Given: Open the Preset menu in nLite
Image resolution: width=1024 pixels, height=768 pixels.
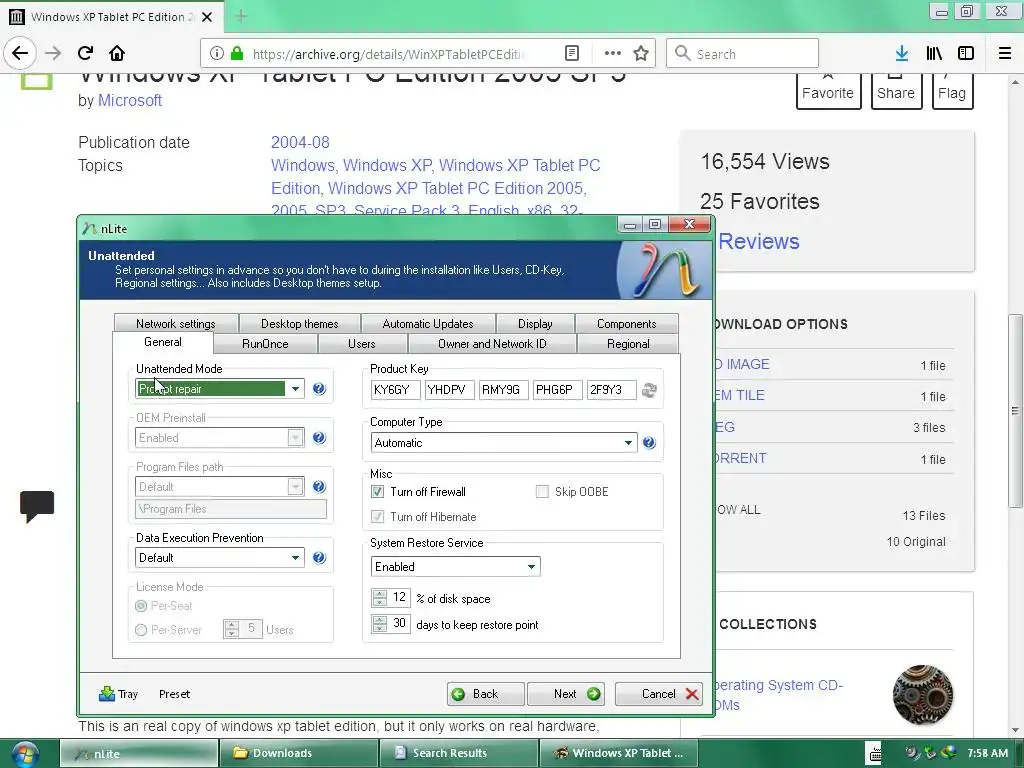Looking at the screenshot, I should [174, 694].
